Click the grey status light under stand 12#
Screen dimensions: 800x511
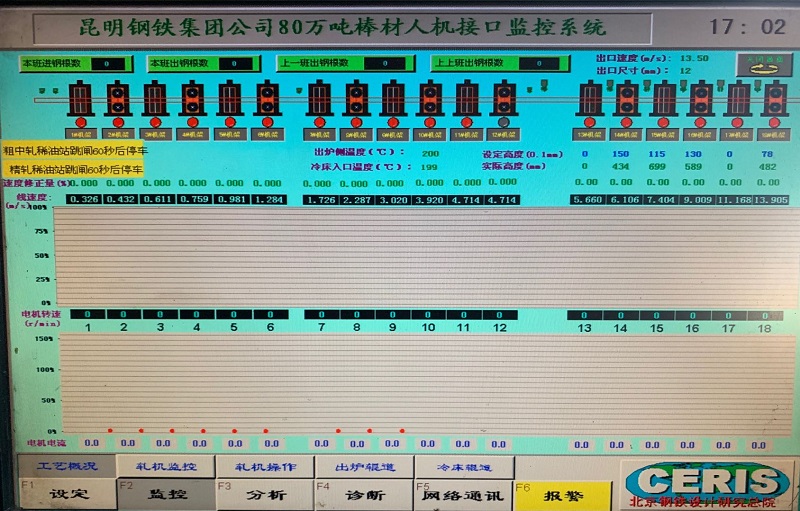504,122
